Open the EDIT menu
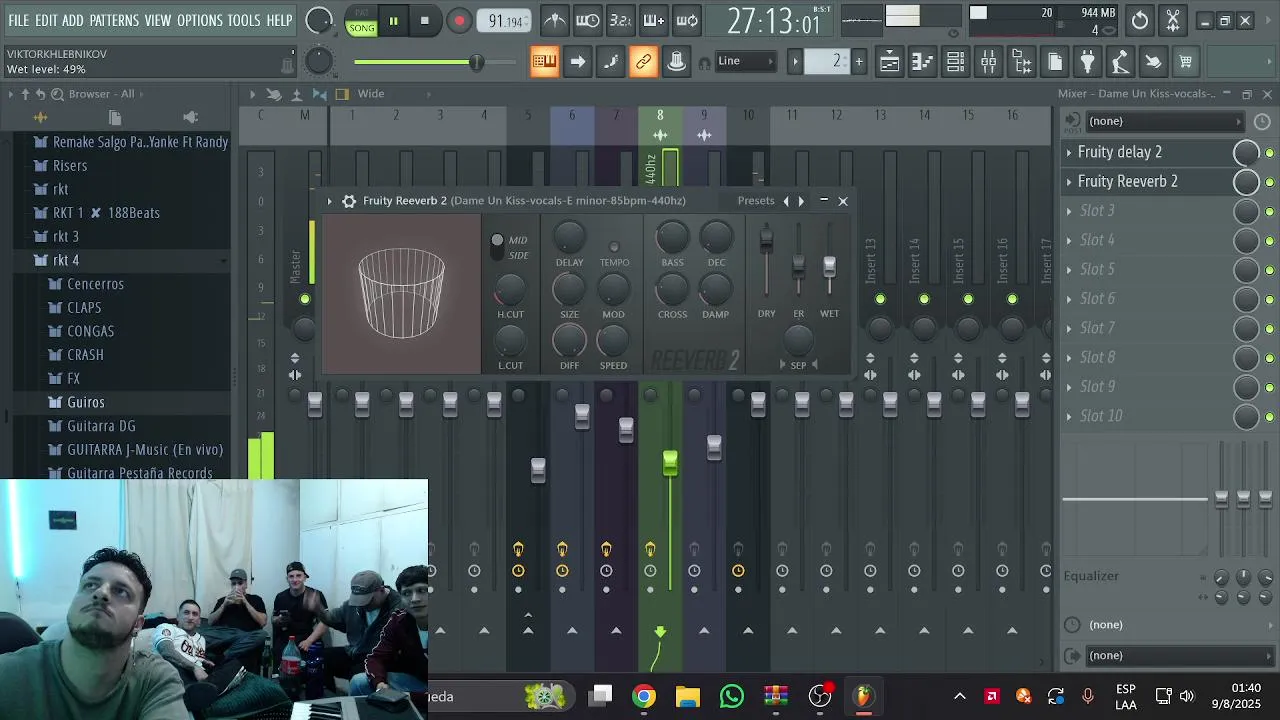Screen dimensions: 1280x720 [46, 20]
